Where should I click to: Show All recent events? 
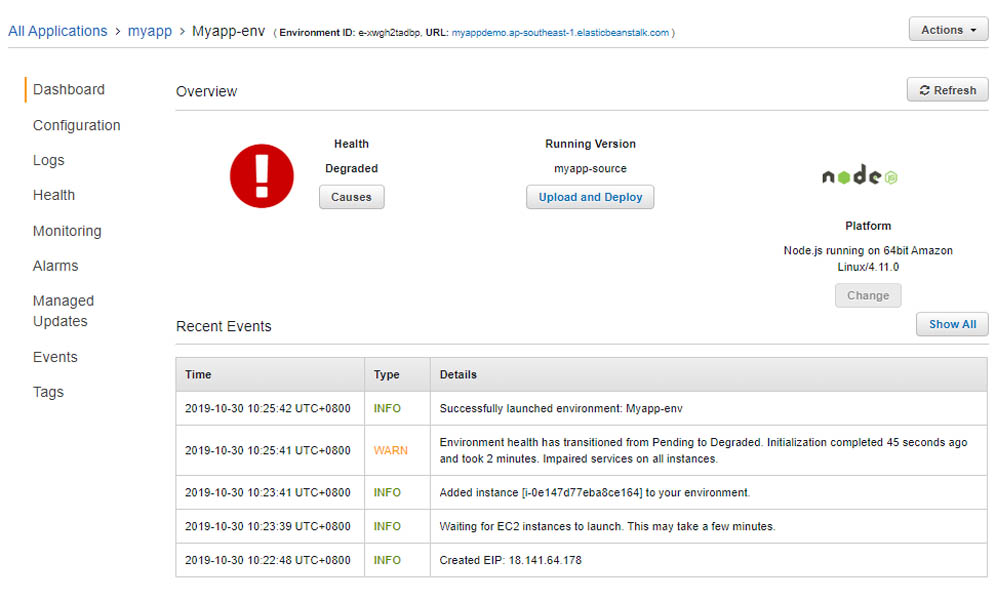pos(952,324)
